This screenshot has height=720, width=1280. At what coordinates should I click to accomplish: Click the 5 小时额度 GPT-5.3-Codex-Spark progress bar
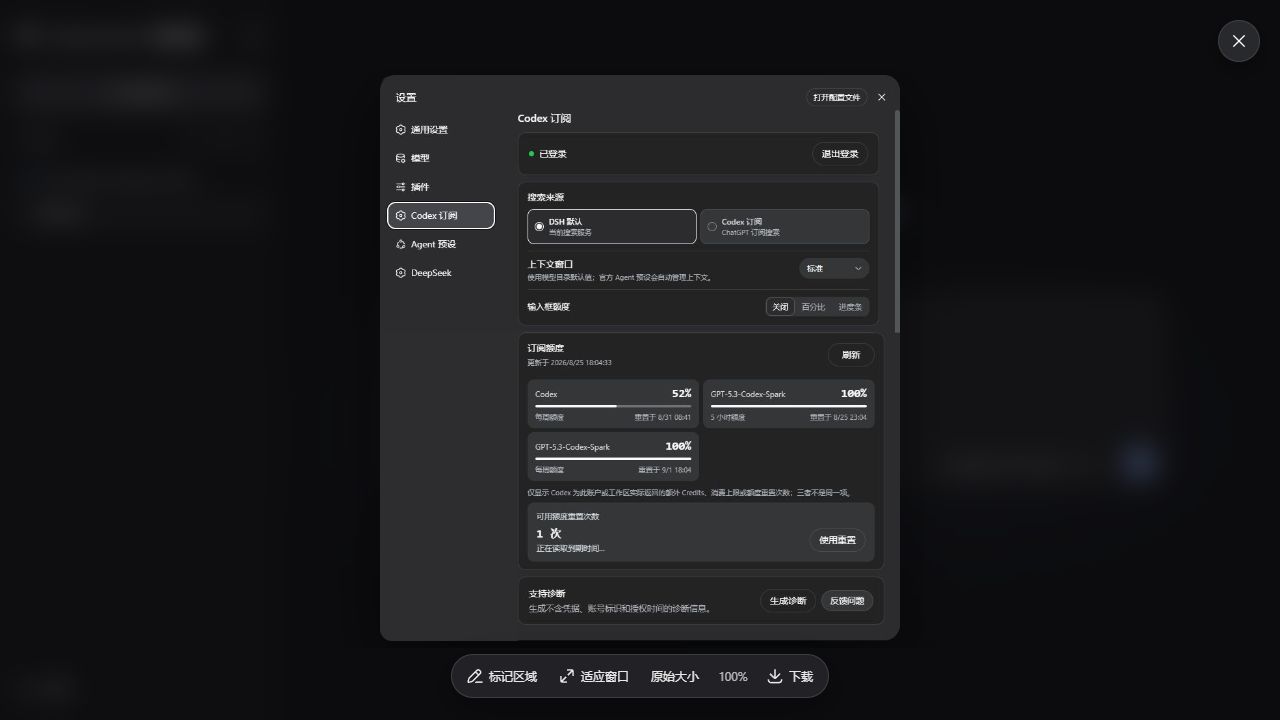(x=789, y=406)
